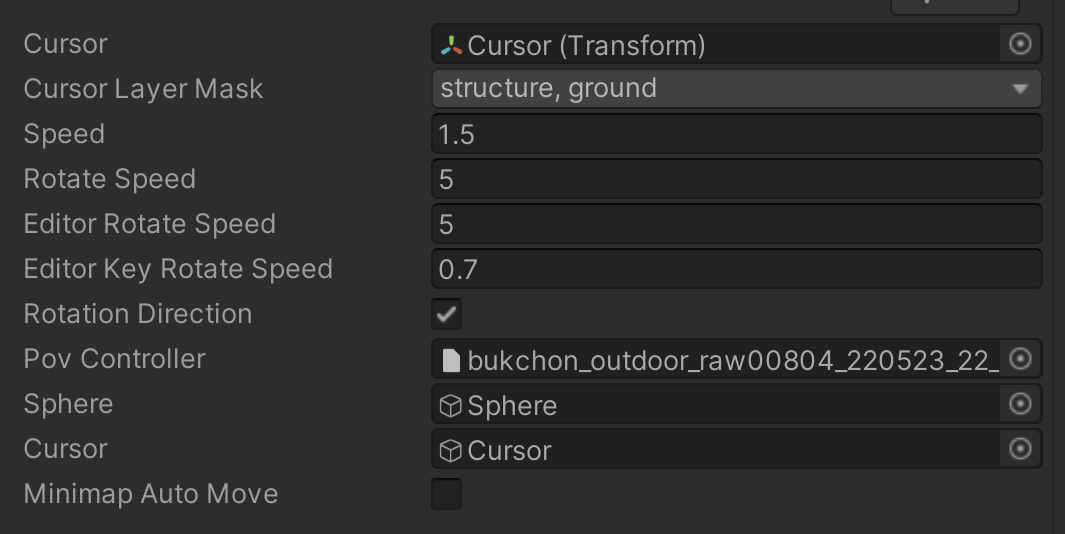
Task: Click the Transform icon in Cursor field
Action: pyautogui.click(x=452, y=45)
